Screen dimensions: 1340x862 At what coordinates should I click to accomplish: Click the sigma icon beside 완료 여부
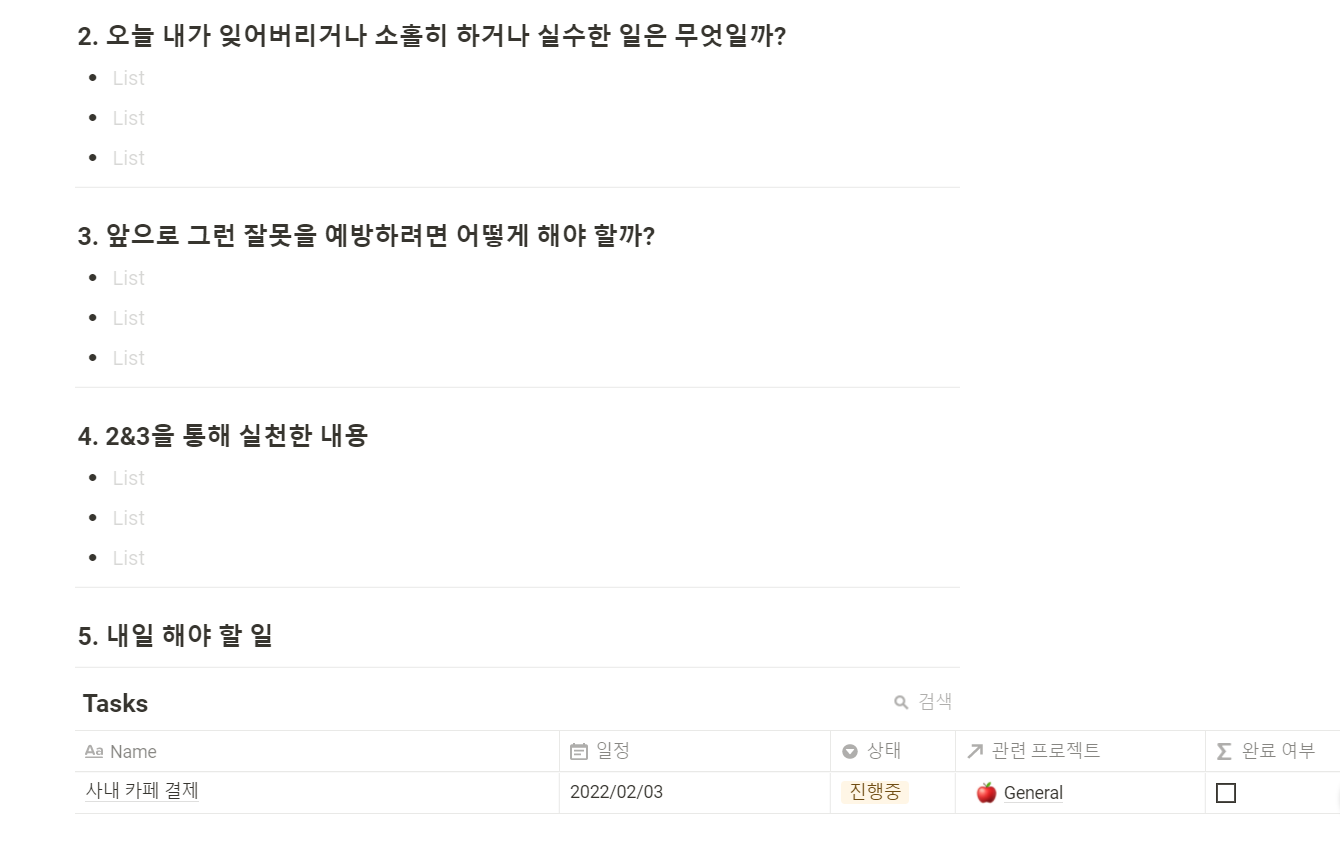coord(1225,752)
